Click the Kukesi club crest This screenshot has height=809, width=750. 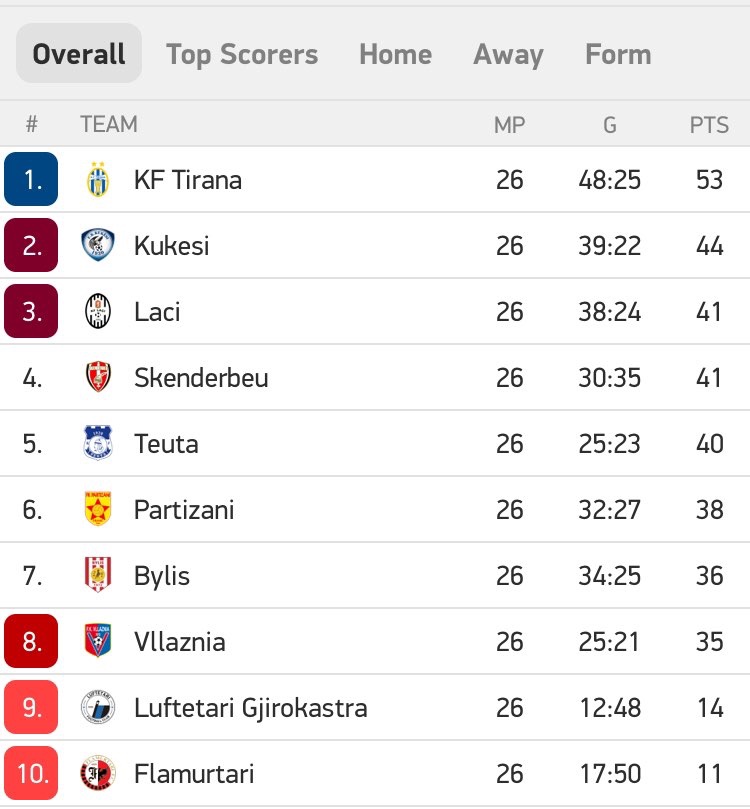pos(97,245)
